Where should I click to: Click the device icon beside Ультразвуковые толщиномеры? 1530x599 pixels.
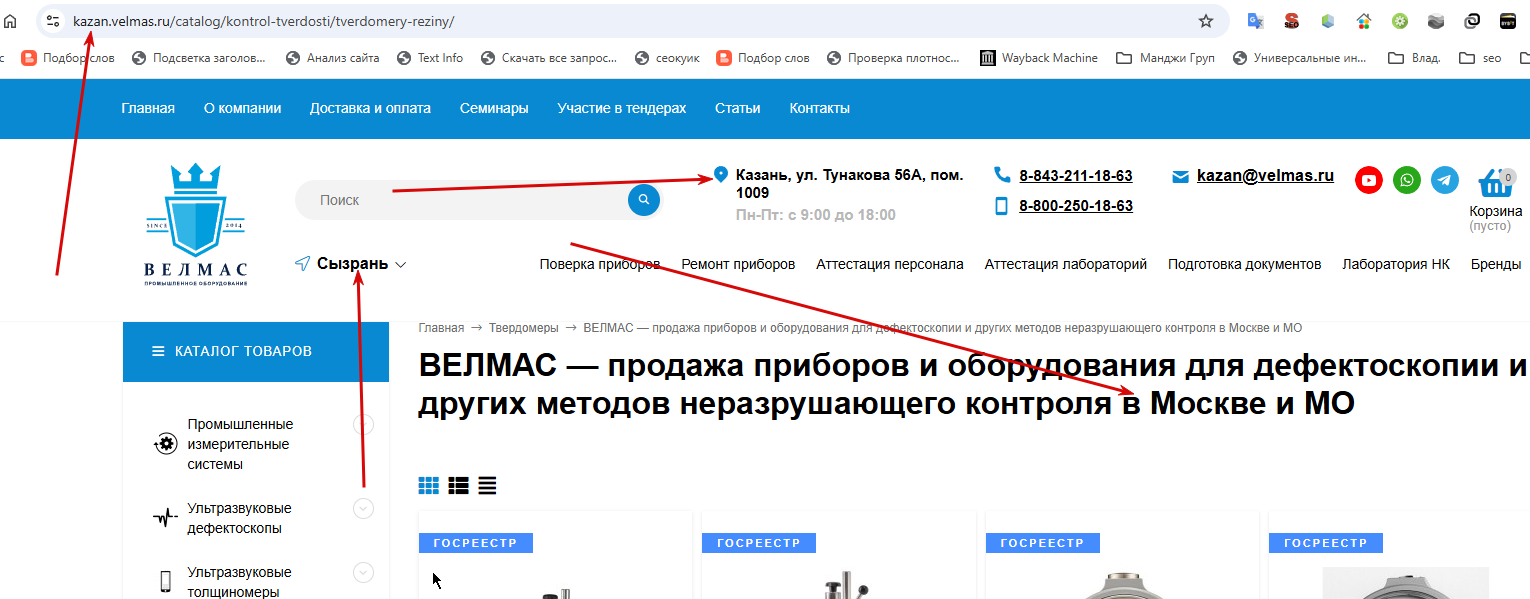(x=165, y=581)
